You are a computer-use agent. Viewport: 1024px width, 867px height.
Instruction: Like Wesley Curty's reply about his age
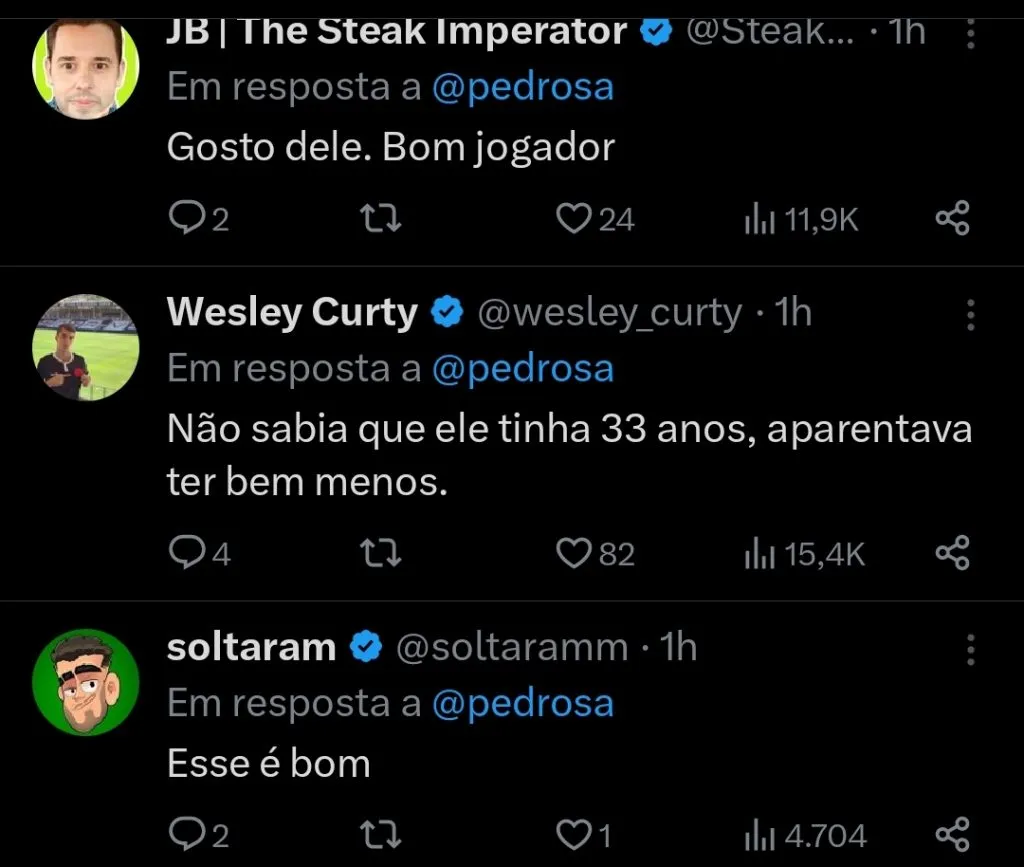(x=573, y=552)
